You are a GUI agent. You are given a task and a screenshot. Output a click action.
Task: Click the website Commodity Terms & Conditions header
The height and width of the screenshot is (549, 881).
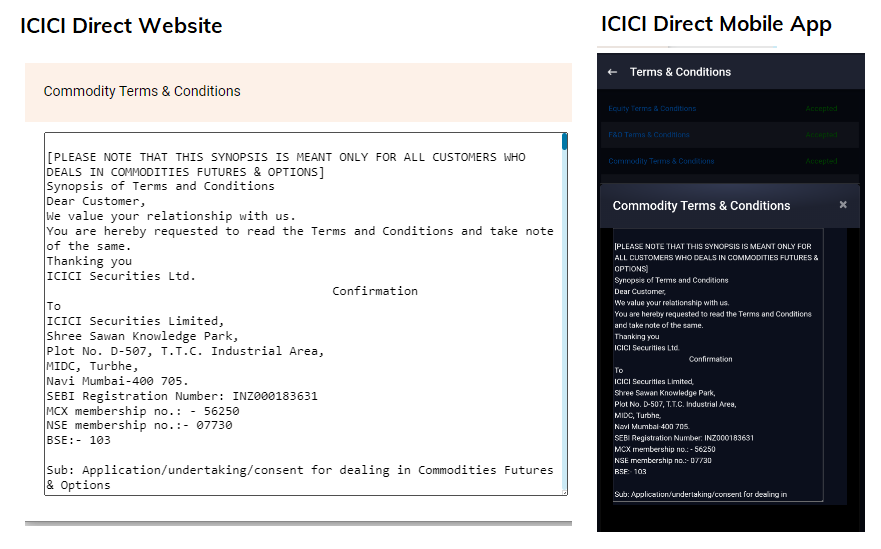(x=142, y=91)
